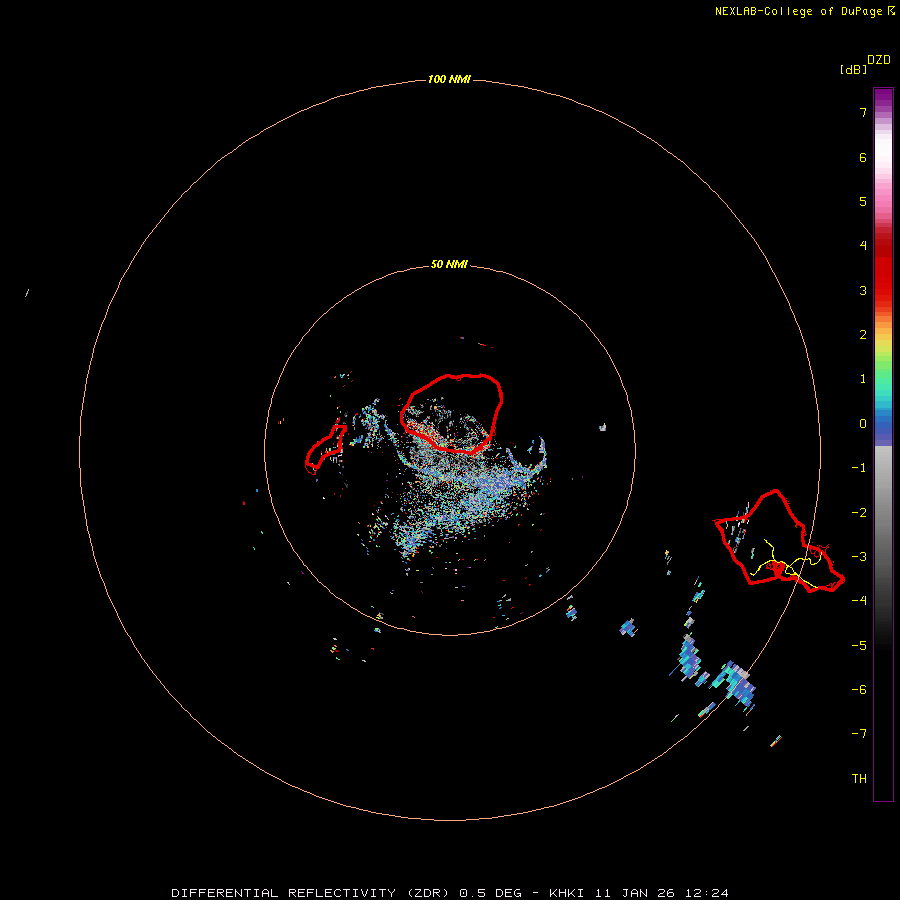Click the 6 value on the color scale
This screenshot has height=900, width=900.
point(863,157)
